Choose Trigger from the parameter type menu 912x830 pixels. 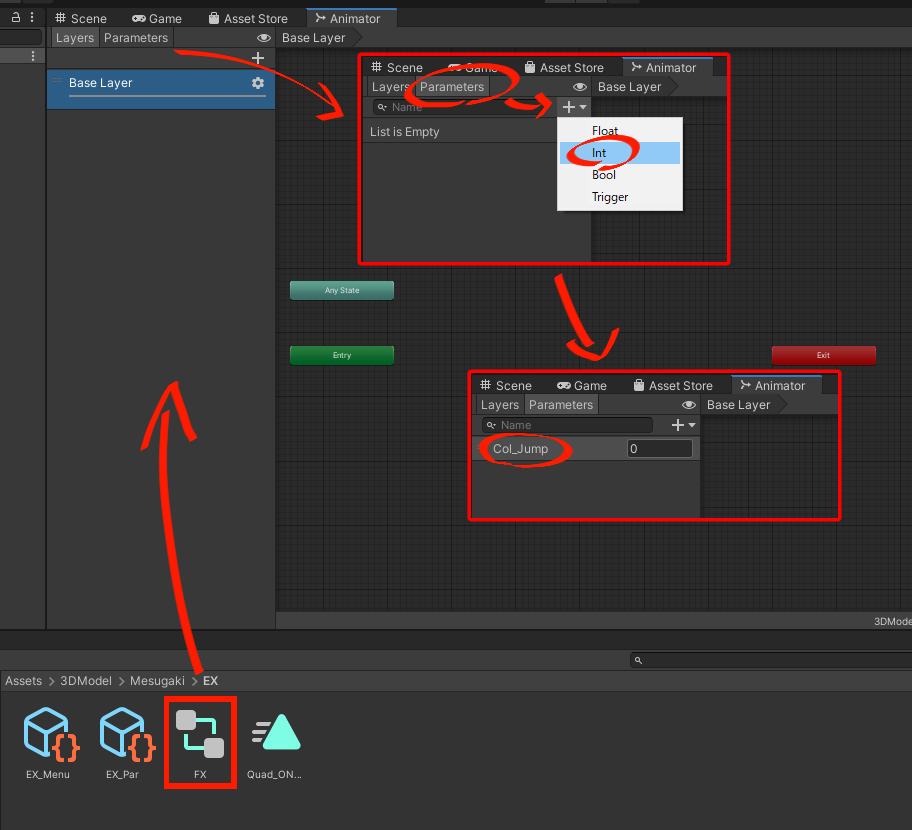coord(610,197)
